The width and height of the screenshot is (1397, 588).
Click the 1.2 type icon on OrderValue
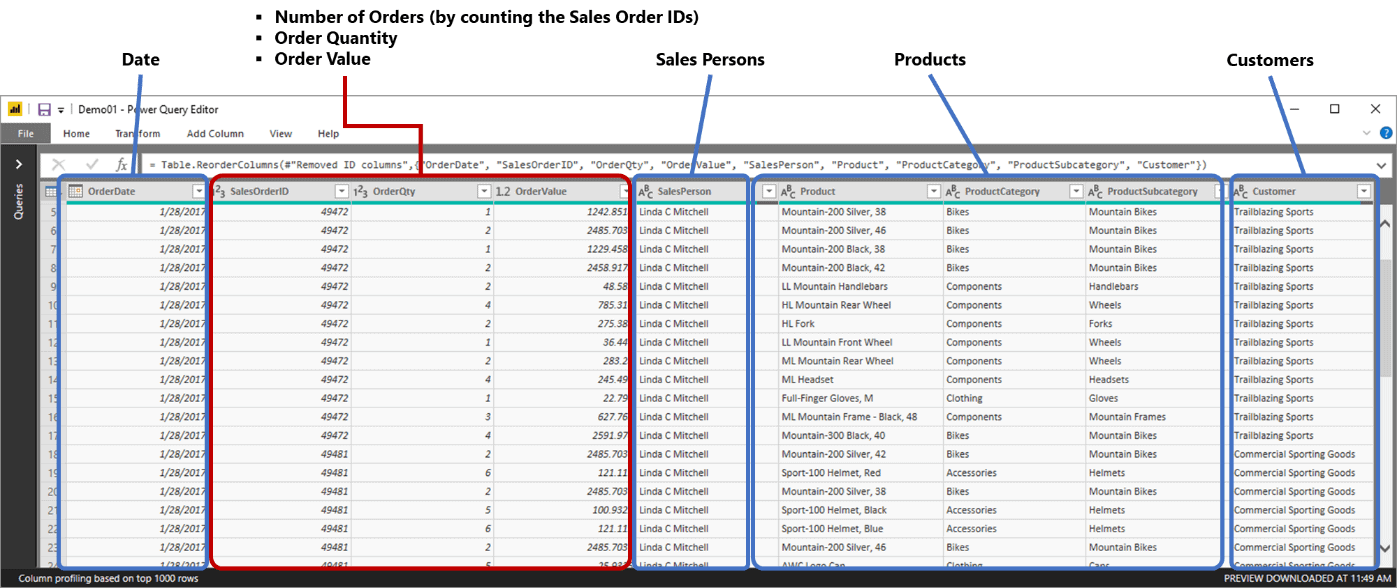(503, 191)
